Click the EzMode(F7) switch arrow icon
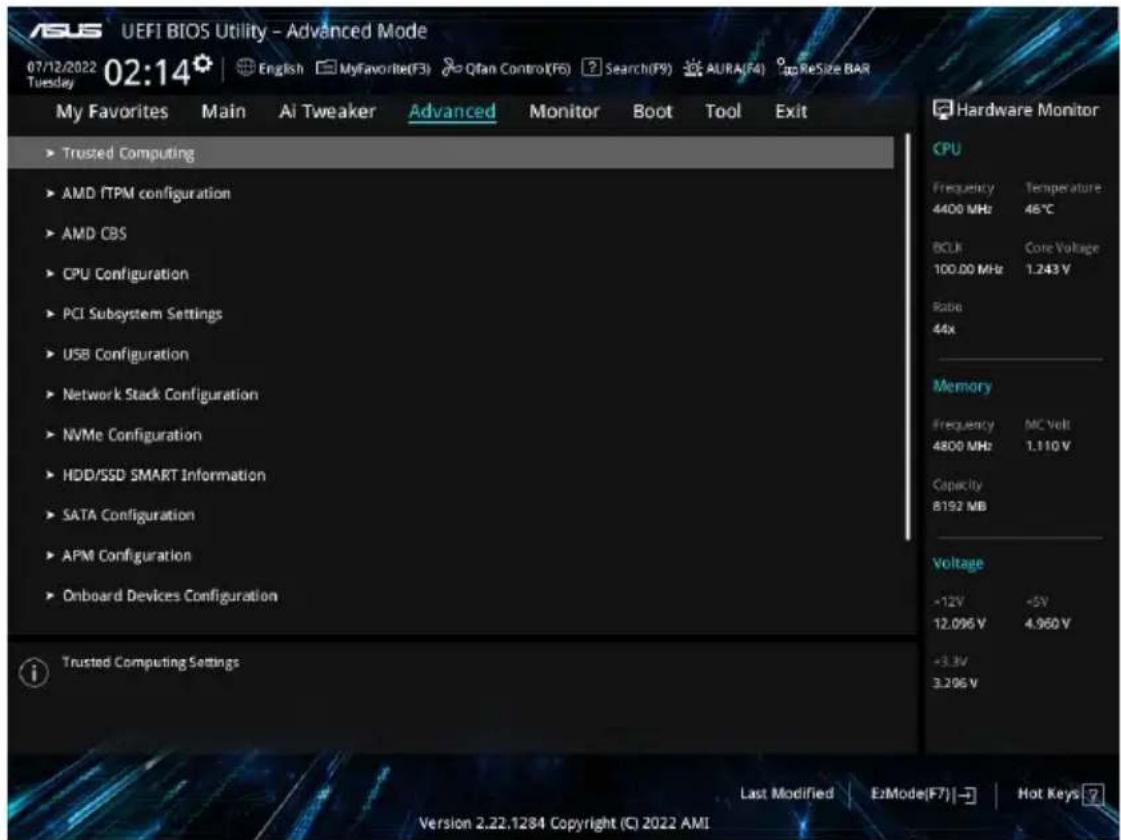 coord(966,795)
